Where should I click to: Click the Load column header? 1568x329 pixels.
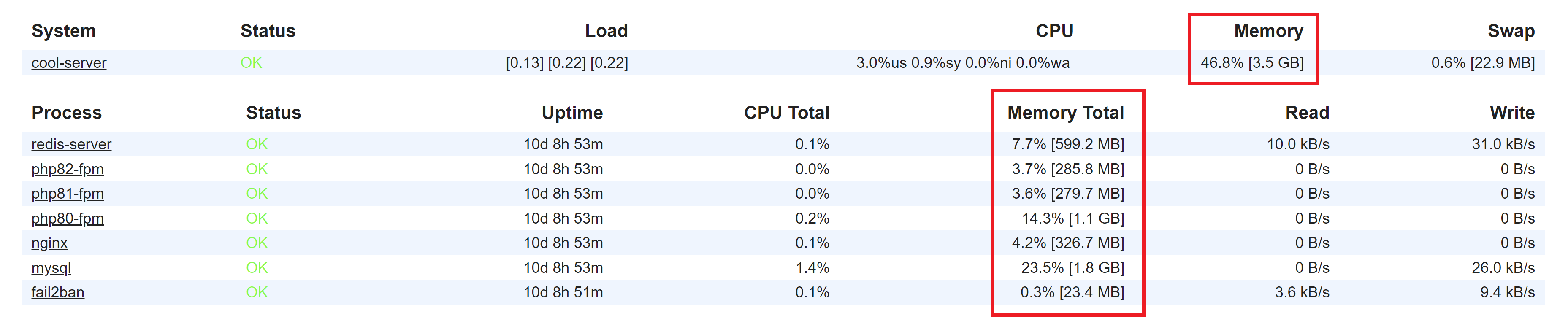pyautogui.click(x=606, y=31)
